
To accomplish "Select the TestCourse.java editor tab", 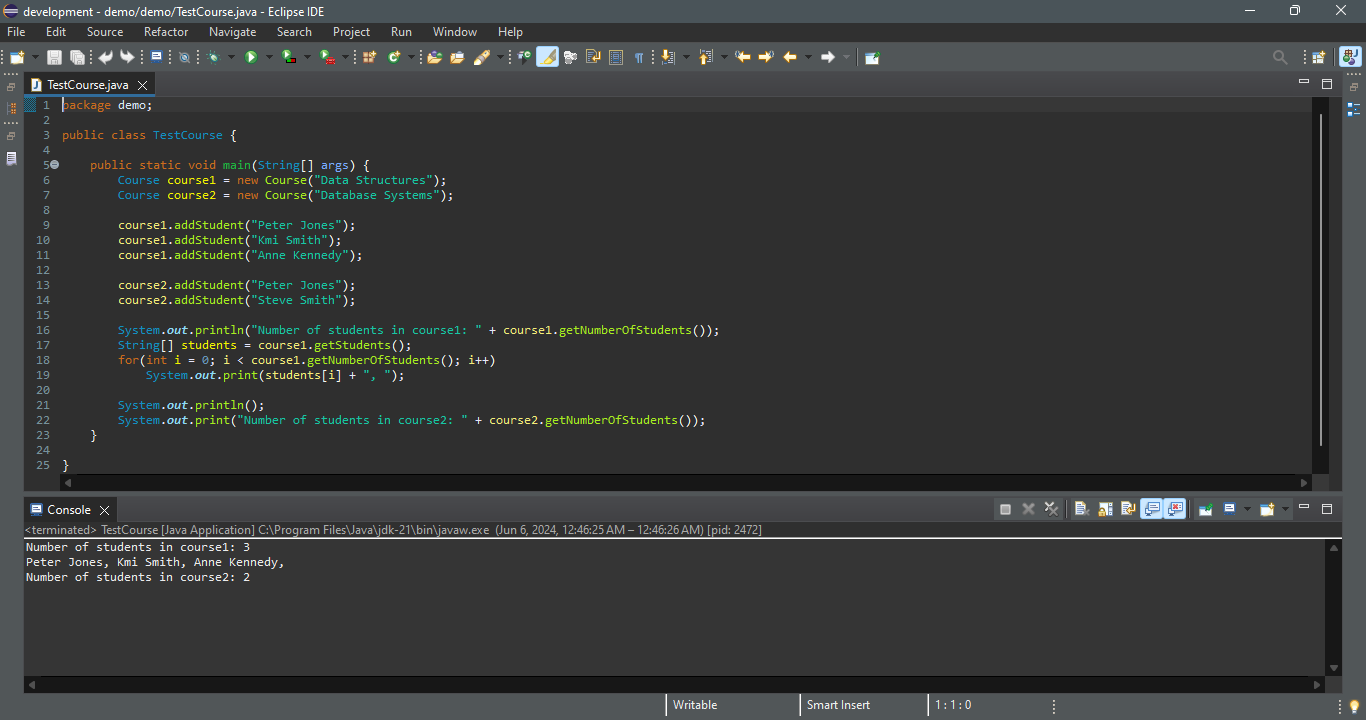I will [87, 85].
